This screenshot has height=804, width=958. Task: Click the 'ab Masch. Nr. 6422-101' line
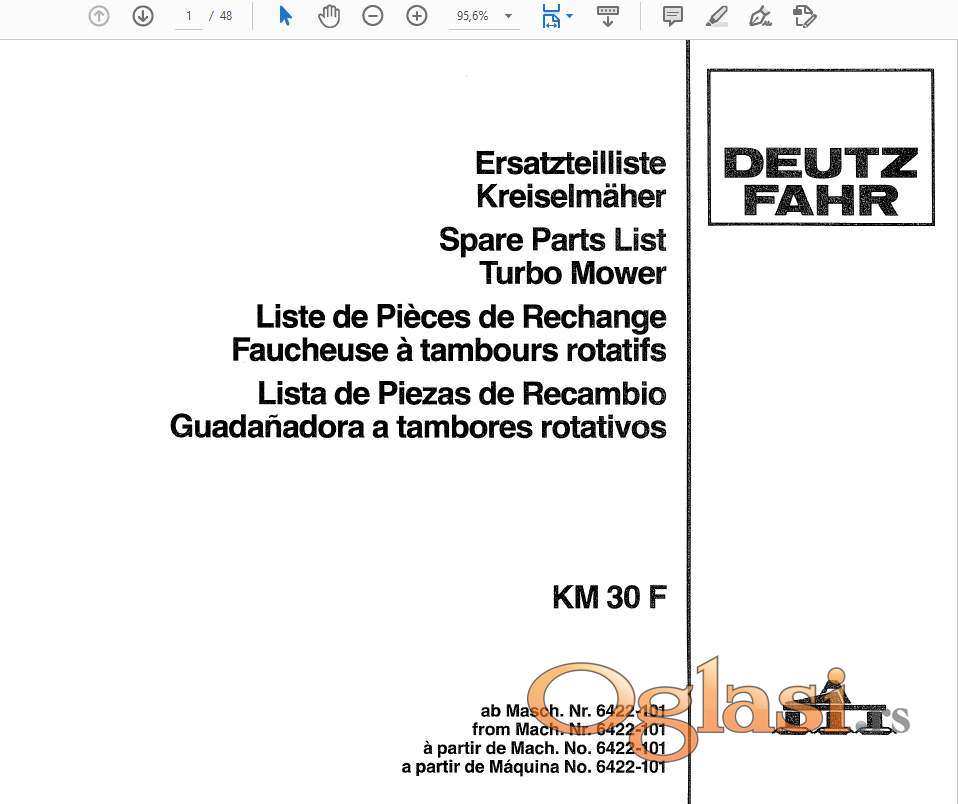(x=573, y=711)
